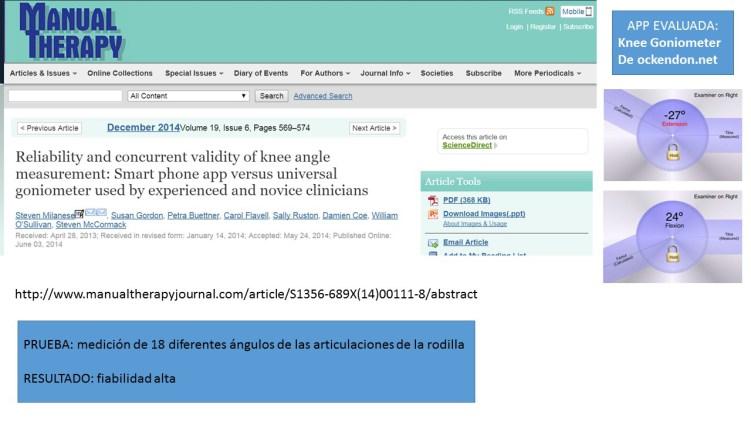751x422 pixels.
Task: Expand the Journal Info menu
Action: tap(385, 73)
